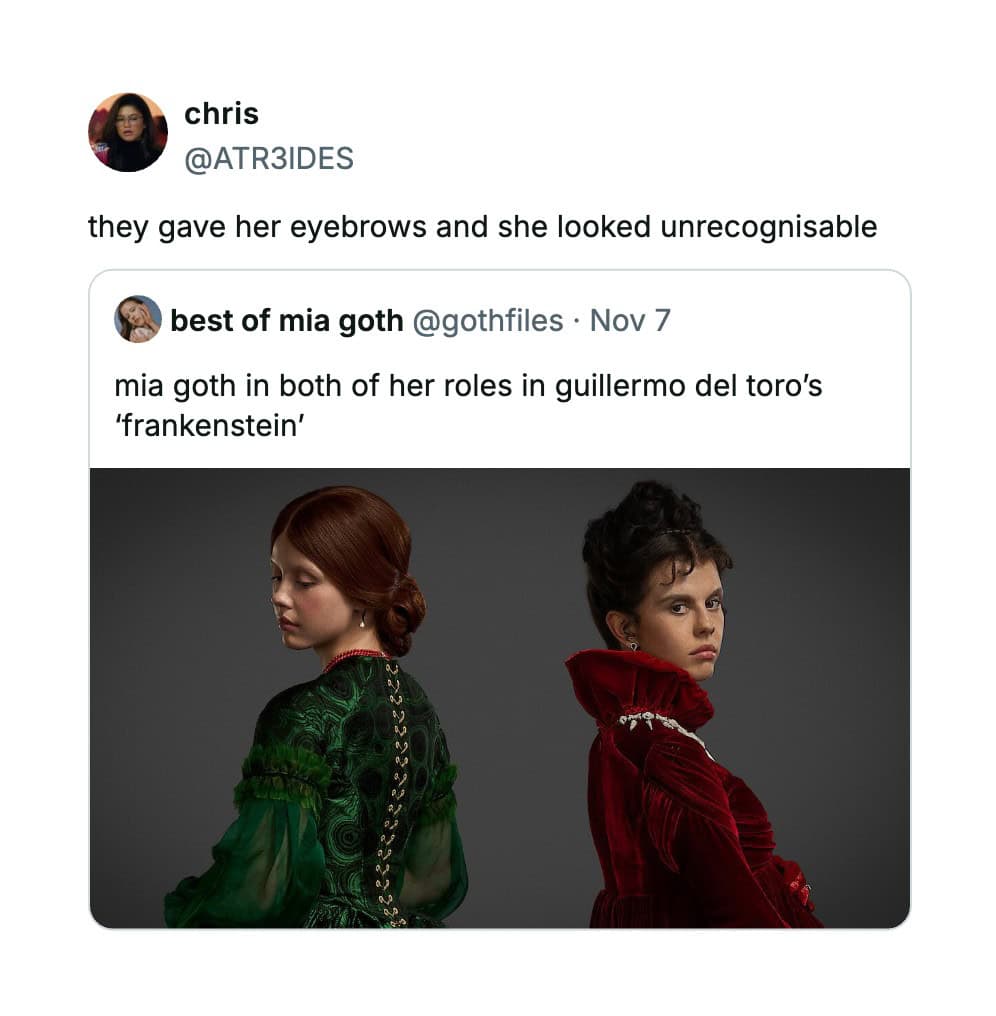This screenshot has width=996, height=1016.
Task: Click the word 'frankenstein' in the quoted tweet
Action: pyautogui.click(x=209, y=426)
